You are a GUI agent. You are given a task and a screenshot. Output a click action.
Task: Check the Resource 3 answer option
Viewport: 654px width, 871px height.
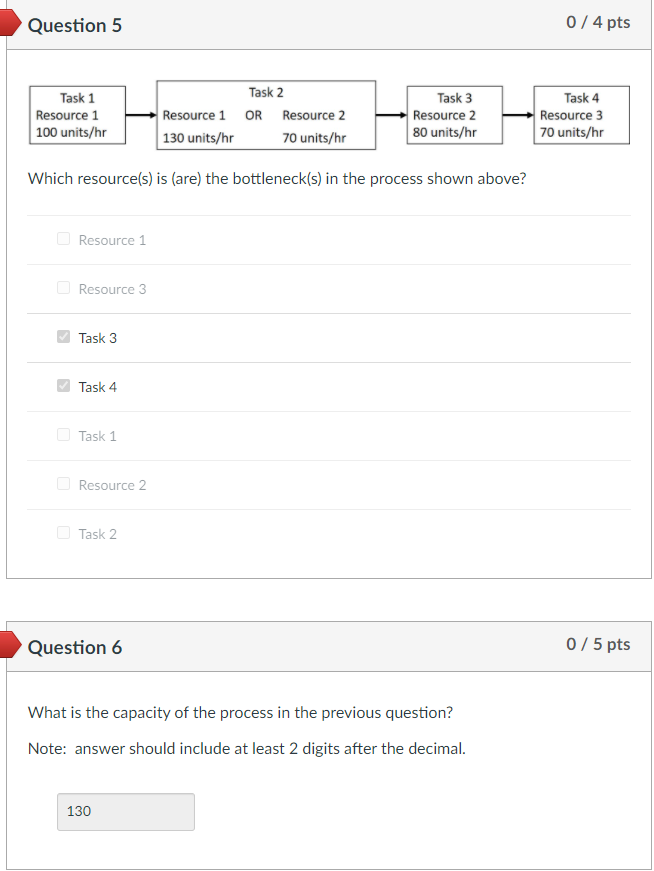point(62,288)
